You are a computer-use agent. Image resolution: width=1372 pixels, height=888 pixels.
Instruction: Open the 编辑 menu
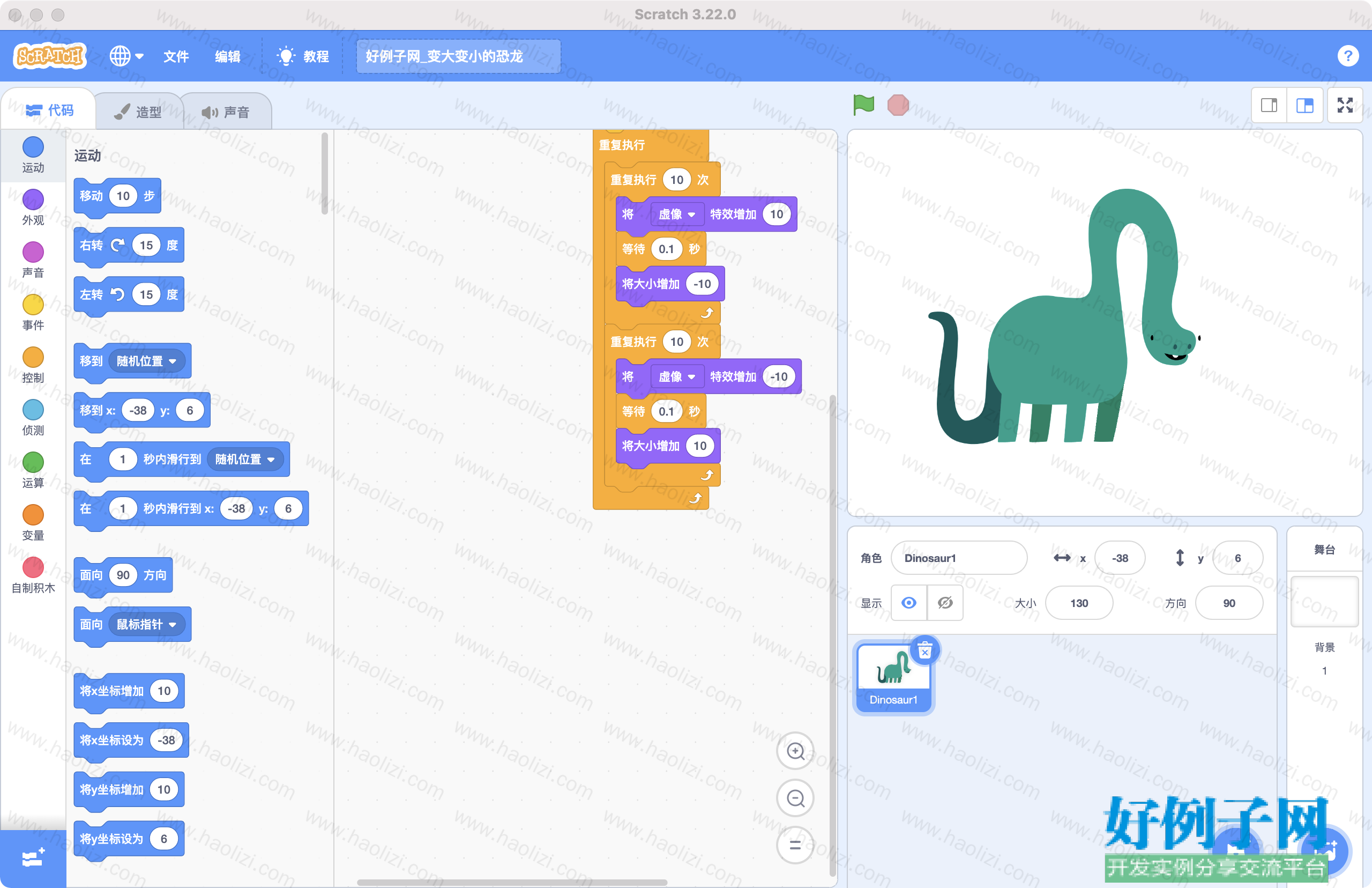pos(228,56)
